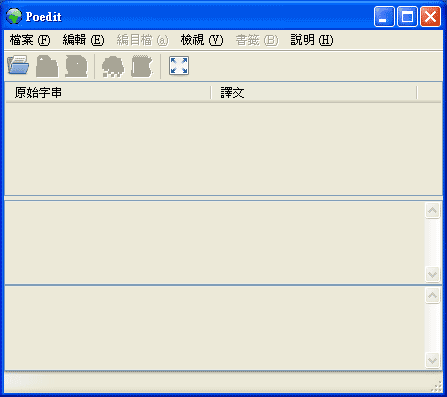
Task: Sort by the 原始字串 column header
Action: (108, 93)
